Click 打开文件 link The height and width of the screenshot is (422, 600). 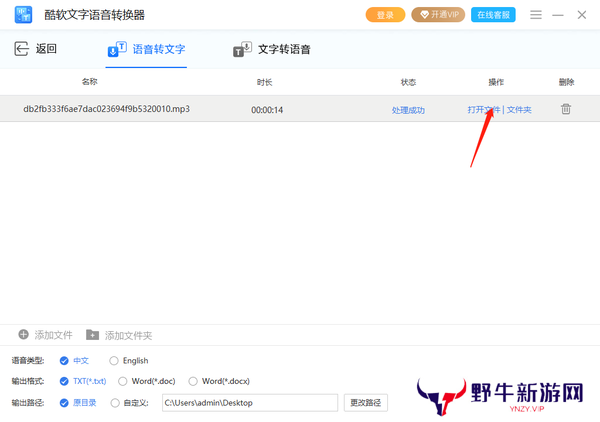[x=484, y=110]
